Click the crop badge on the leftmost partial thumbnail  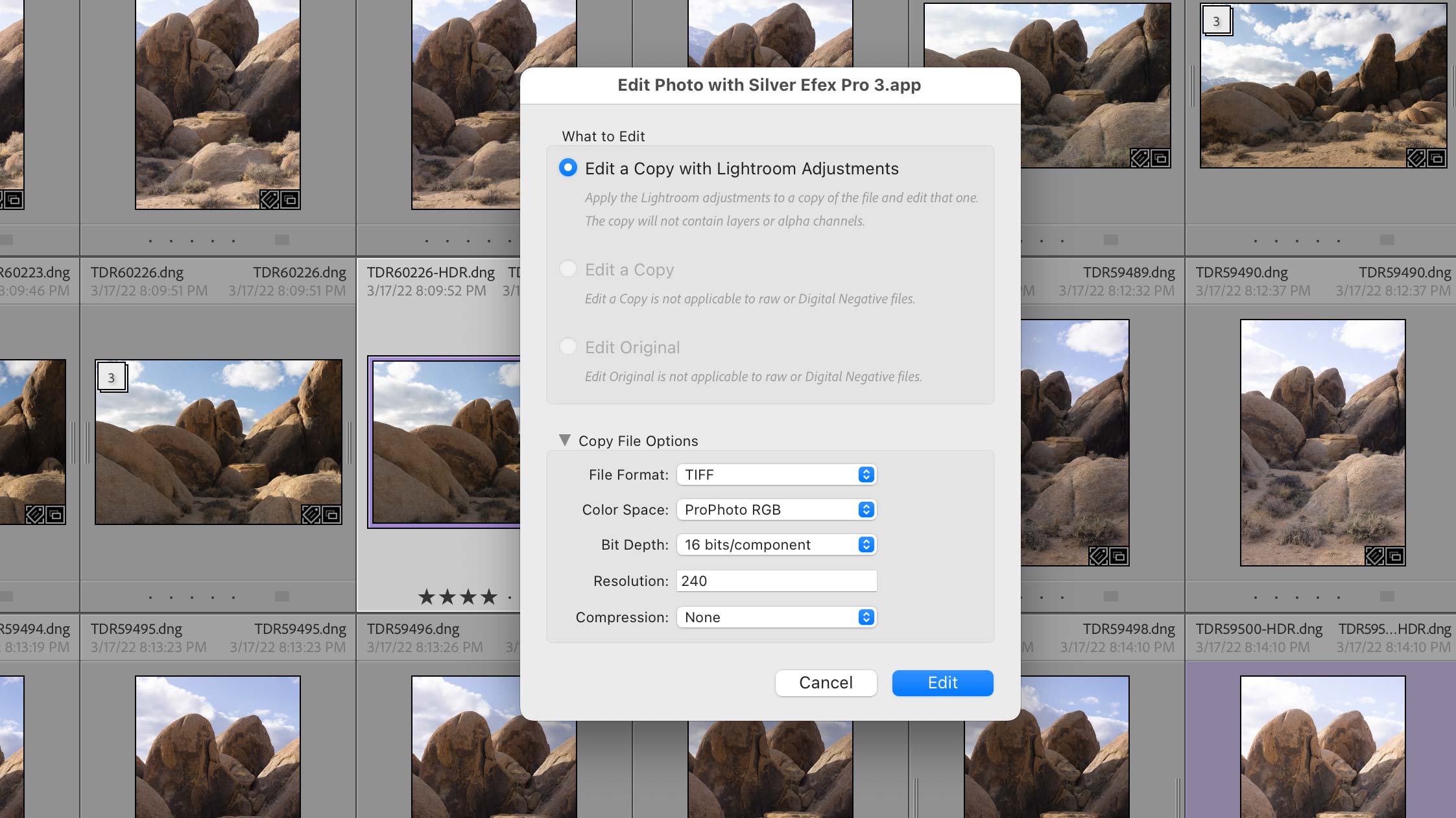tap(14, 200)
